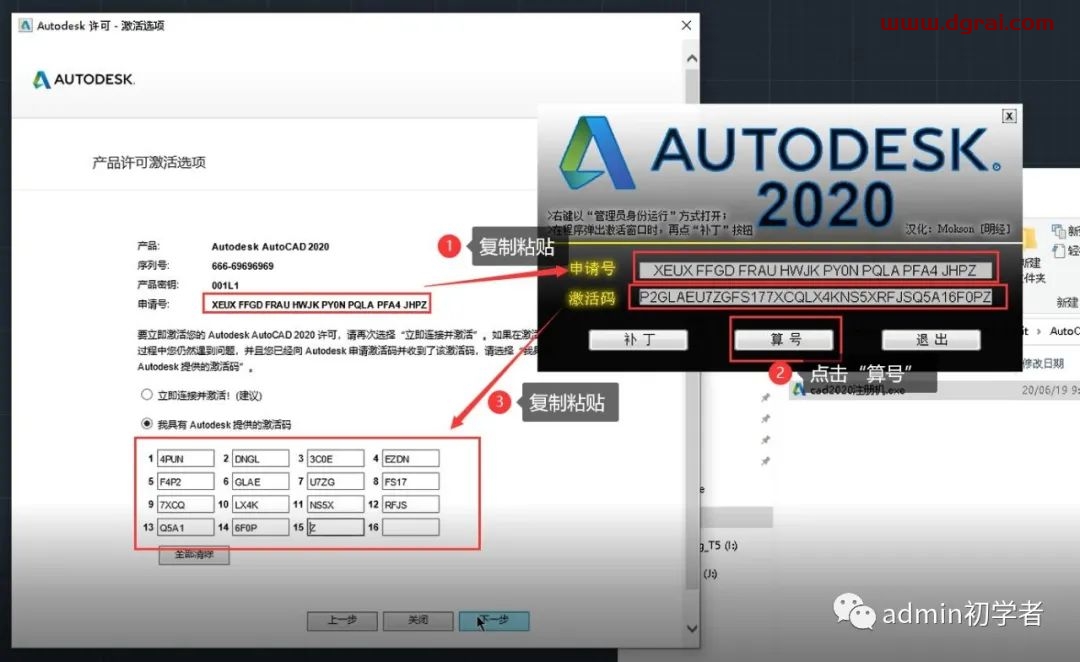Click the exit (退出) button in keygen
This screenshot has width=1080, height=662.
click(x=931, y=340)
